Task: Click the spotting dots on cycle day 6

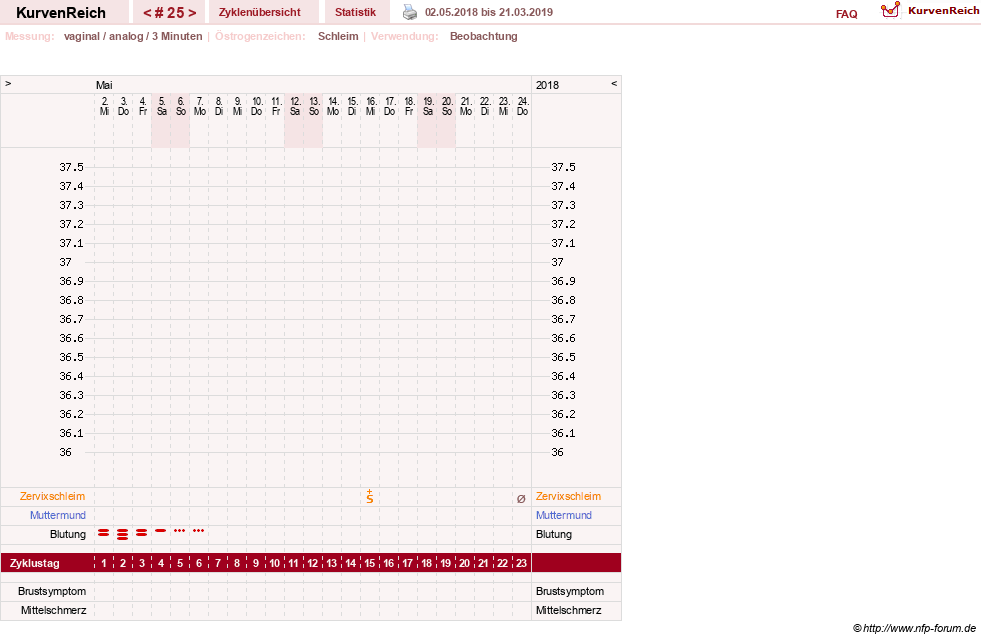Action: 198,531
